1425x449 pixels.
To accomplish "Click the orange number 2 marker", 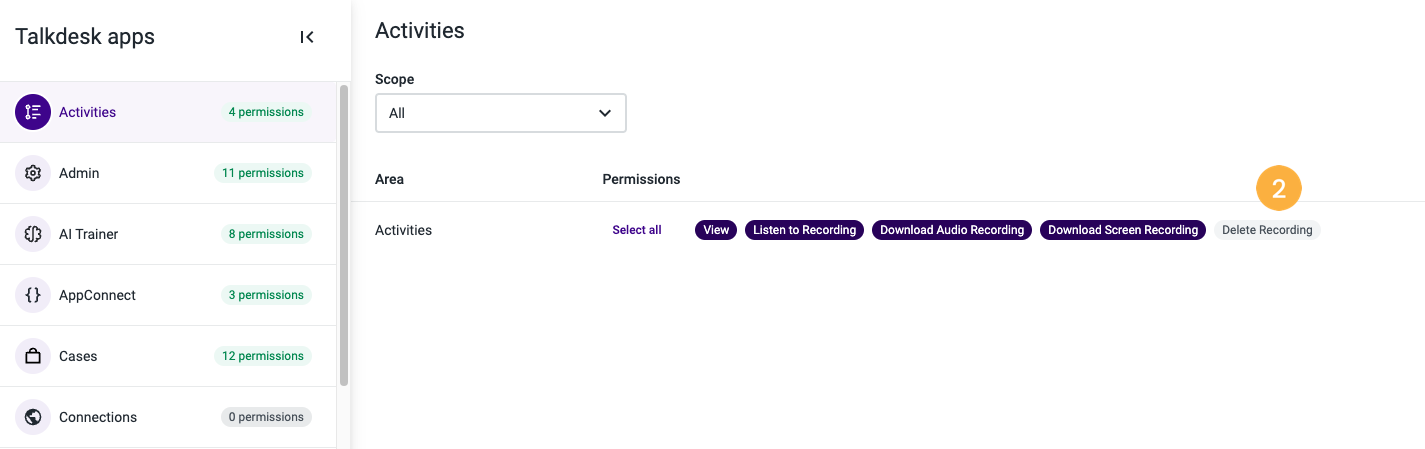I will [1278, 188].
